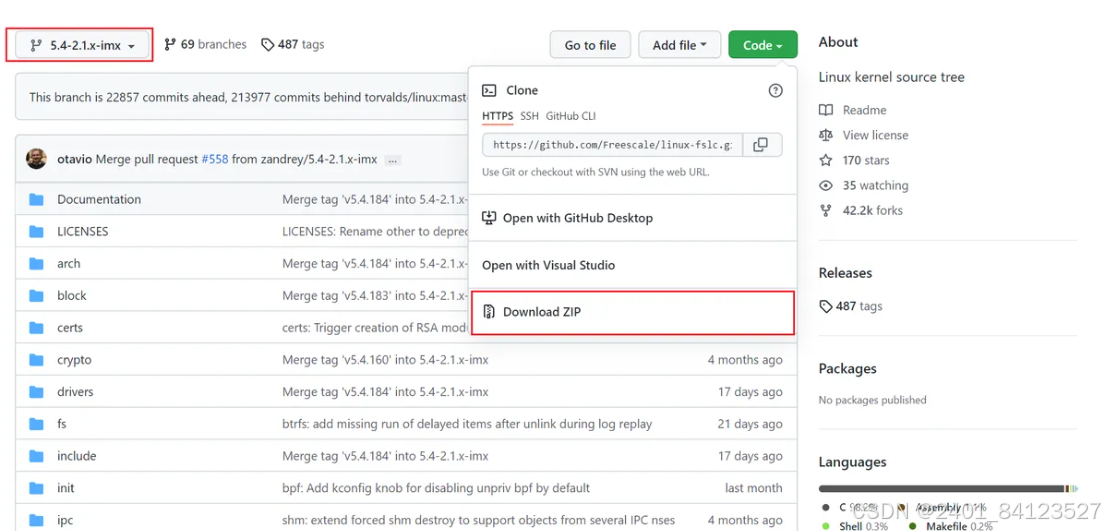Click the fork icon beside 42.2k forks
The width and height of the screenshot is (1105, 531).
coord(826,210)
